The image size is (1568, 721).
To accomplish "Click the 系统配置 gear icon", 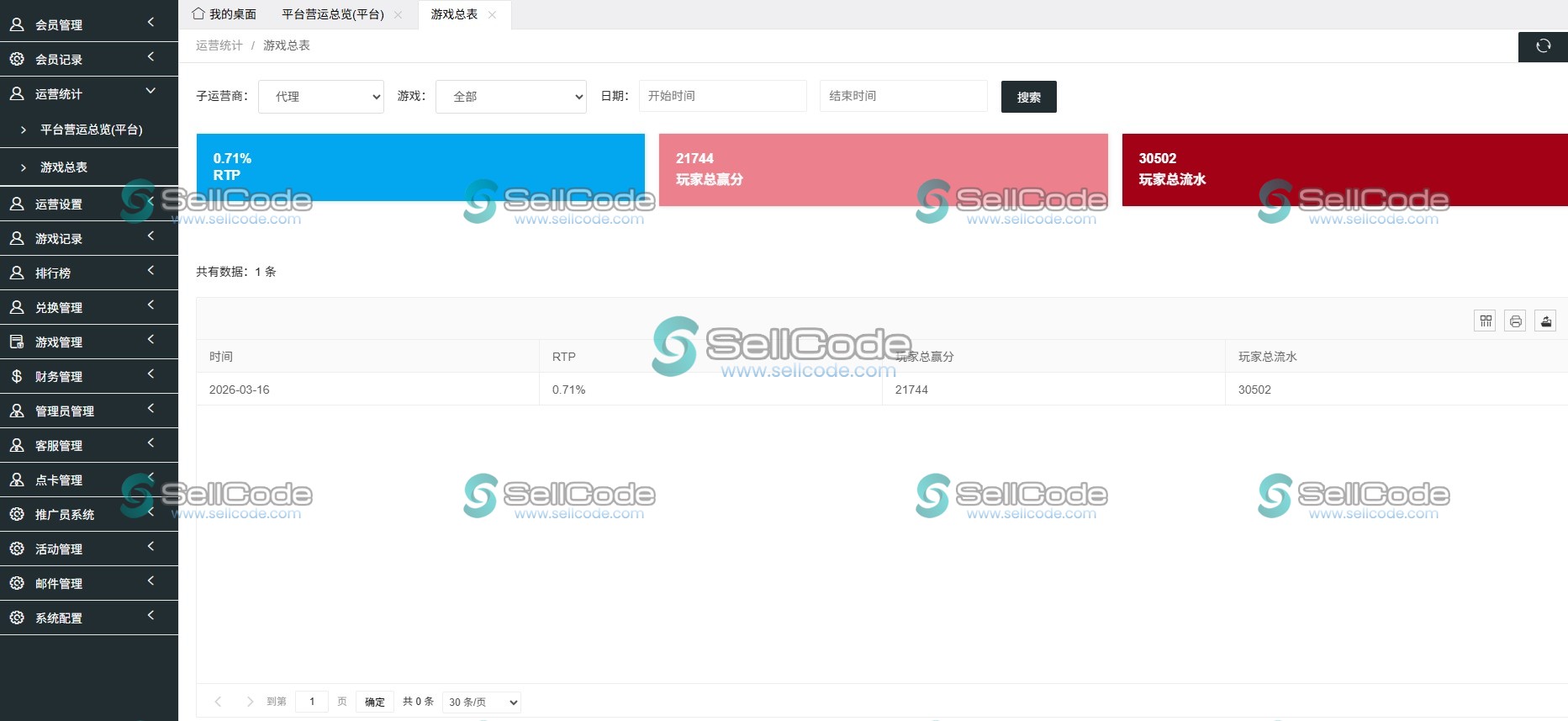I will pos(17,618).
